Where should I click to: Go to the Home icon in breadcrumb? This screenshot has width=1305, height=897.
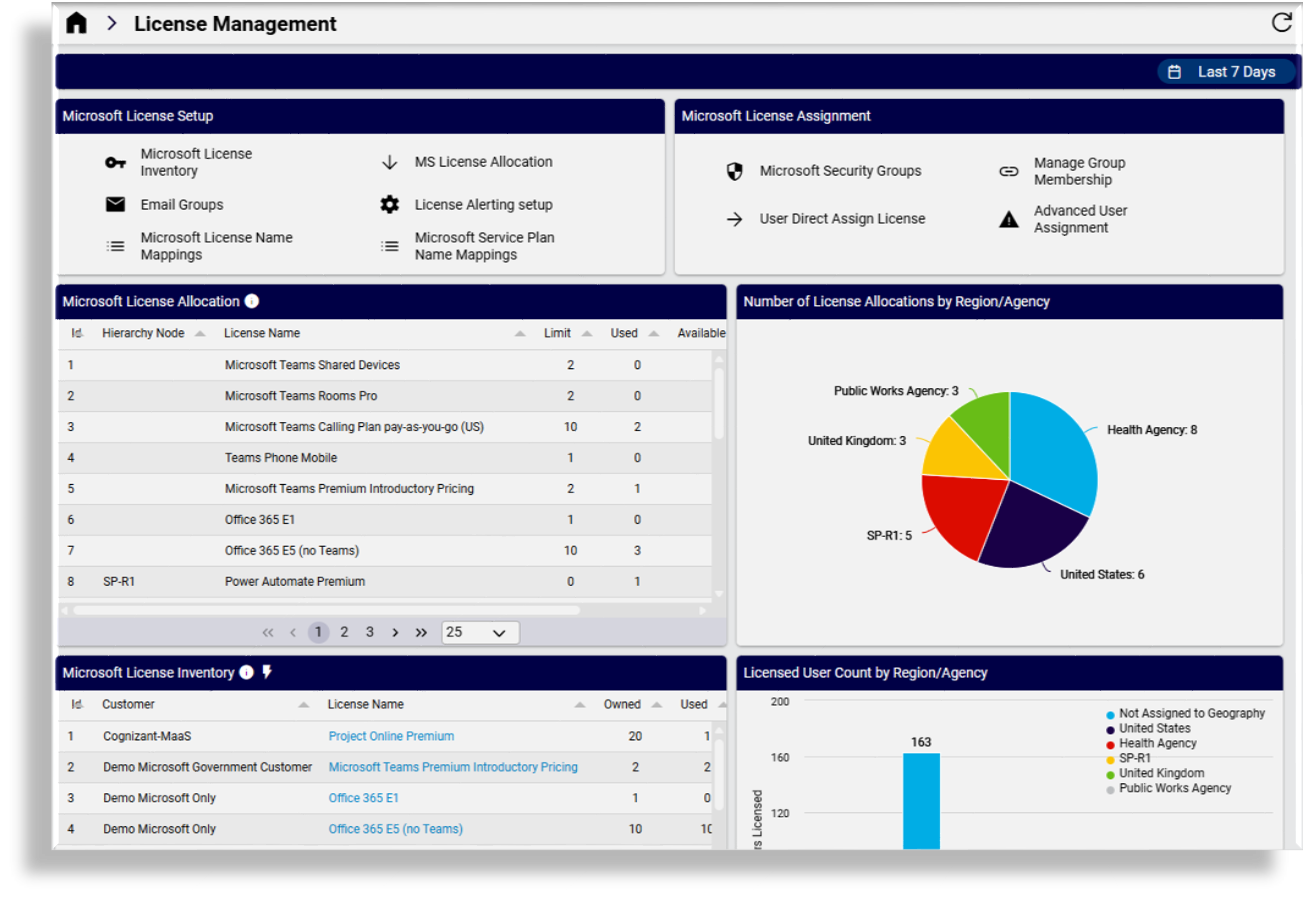[76, 23]
